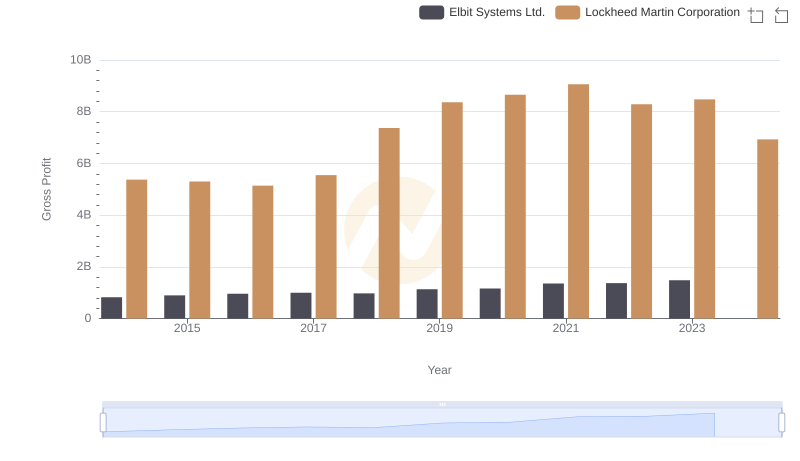The image size is (800, 461).
Task: Click the data zoom slider top drag bar
Action: tap(442, 404)
